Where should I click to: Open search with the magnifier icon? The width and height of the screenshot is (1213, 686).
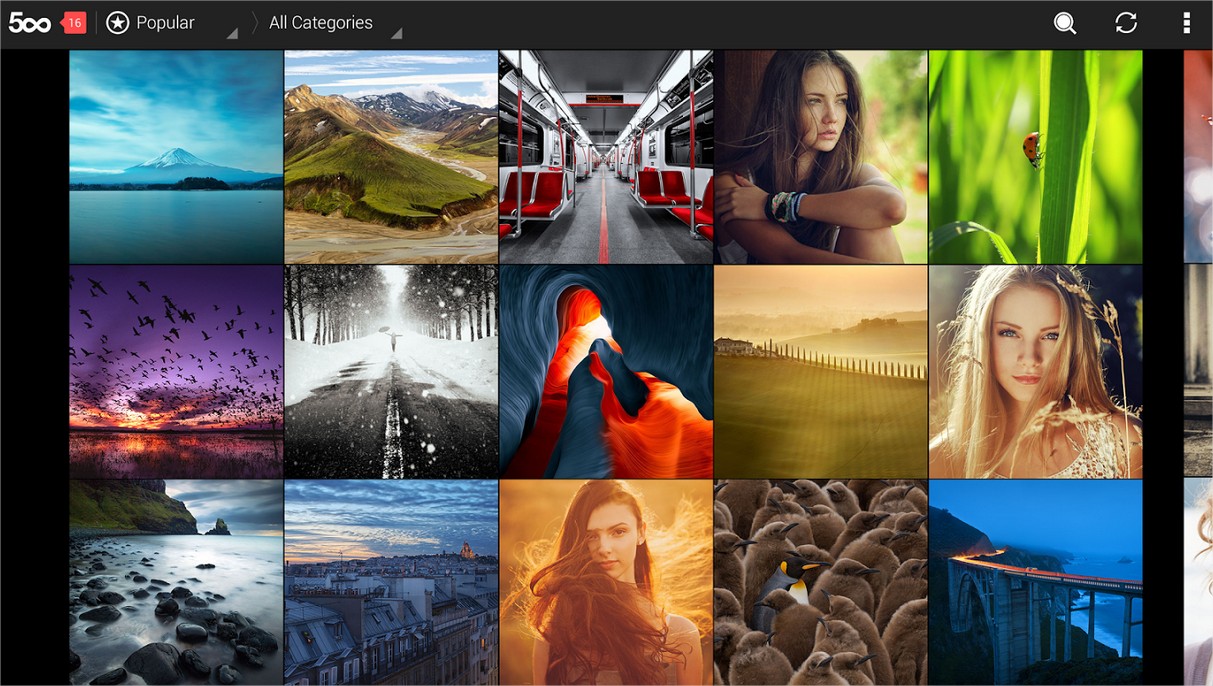1065,23
